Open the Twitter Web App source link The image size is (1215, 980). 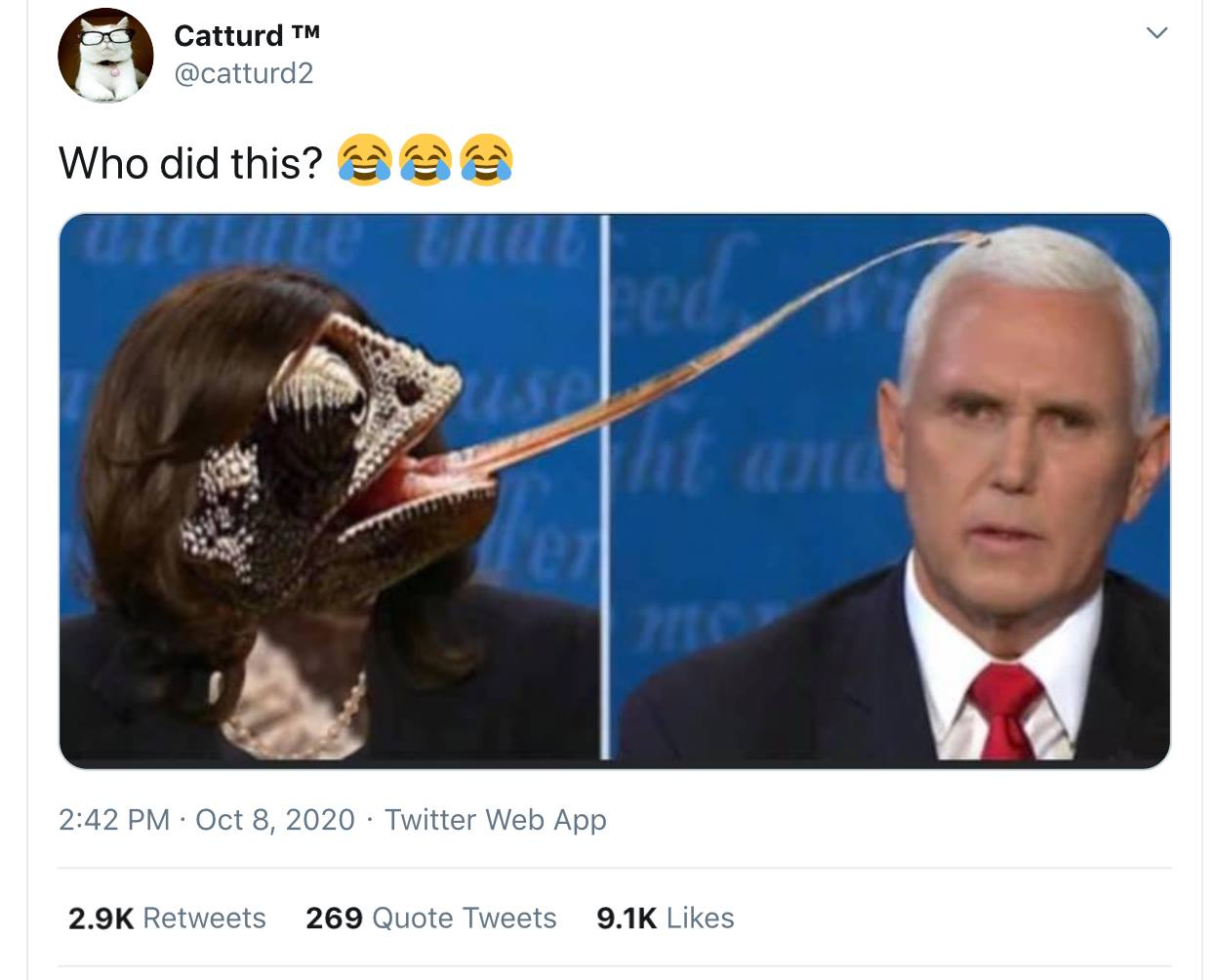[496, 819]
